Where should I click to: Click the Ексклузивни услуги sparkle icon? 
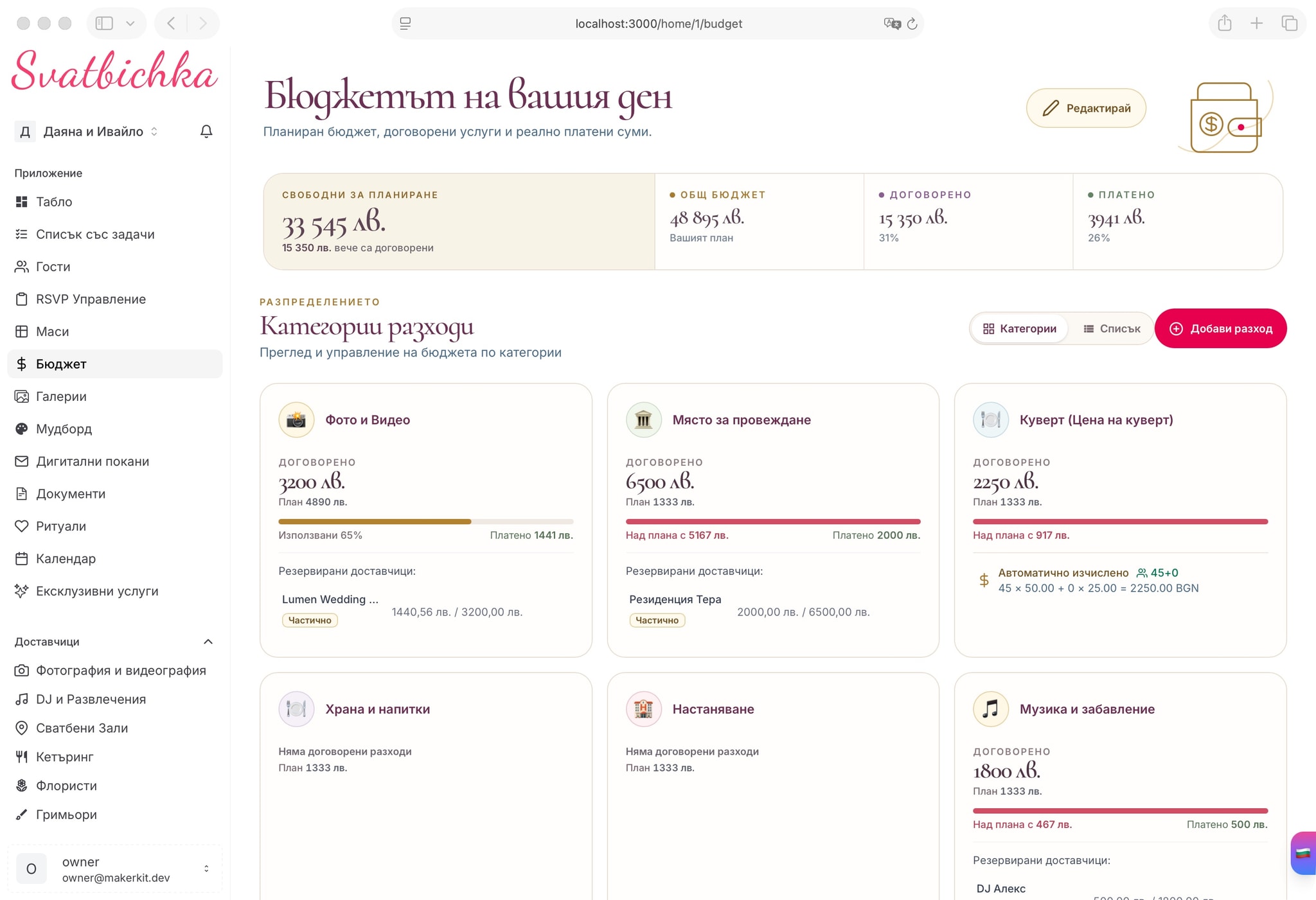[x=22, y=591]
